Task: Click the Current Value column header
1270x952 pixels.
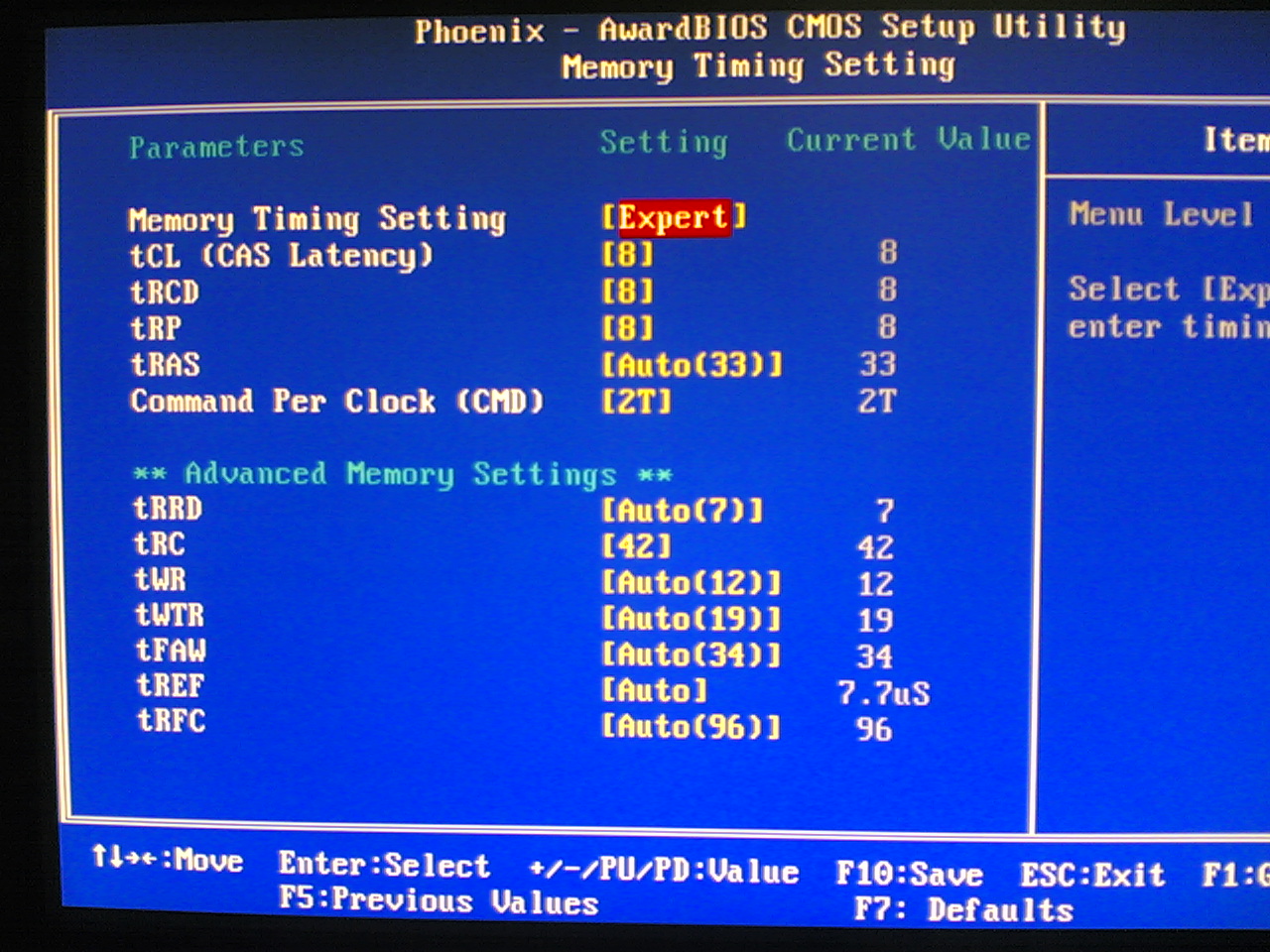Action: (909, 140)
